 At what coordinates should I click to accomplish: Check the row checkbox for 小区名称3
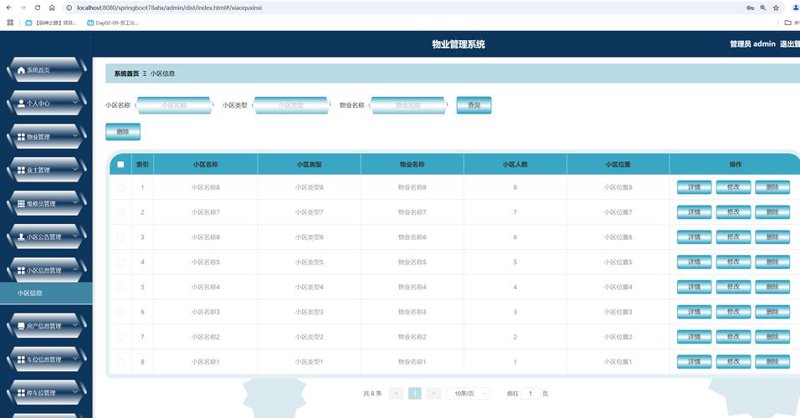[x=120, y=312]
